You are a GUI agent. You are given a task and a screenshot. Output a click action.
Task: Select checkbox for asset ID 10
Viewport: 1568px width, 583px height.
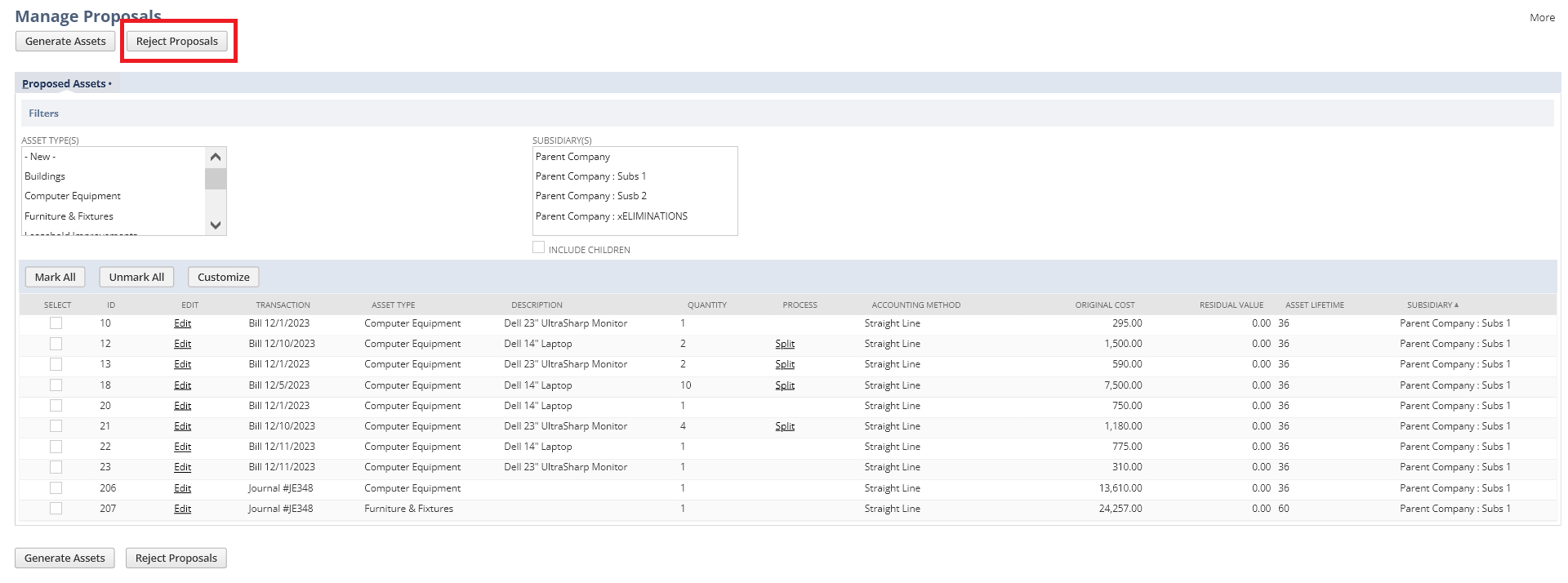[56, 323]
